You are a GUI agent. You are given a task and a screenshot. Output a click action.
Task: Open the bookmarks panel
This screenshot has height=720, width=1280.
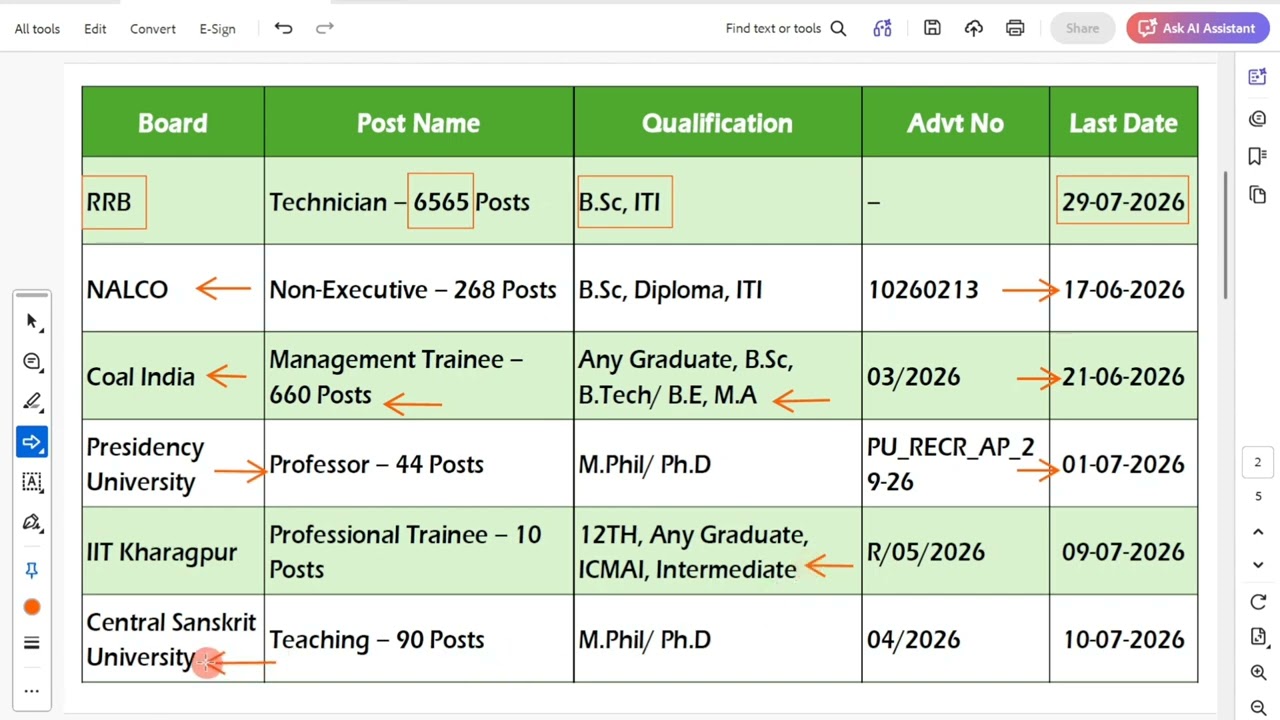point(1258,156)
